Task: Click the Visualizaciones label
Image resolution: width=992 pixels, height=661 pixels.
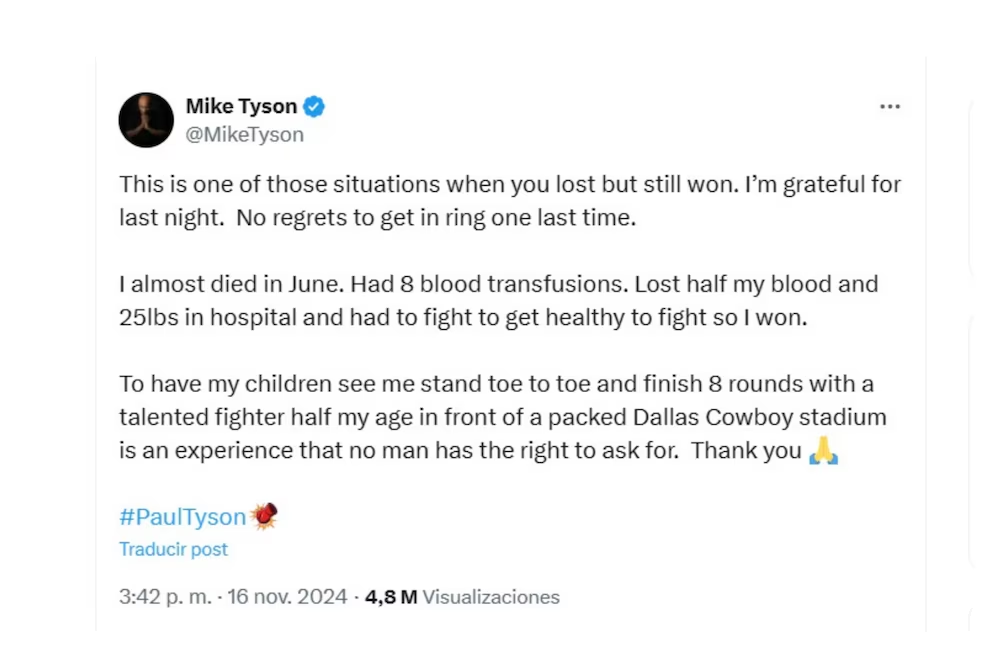Action: coord(491,597)
